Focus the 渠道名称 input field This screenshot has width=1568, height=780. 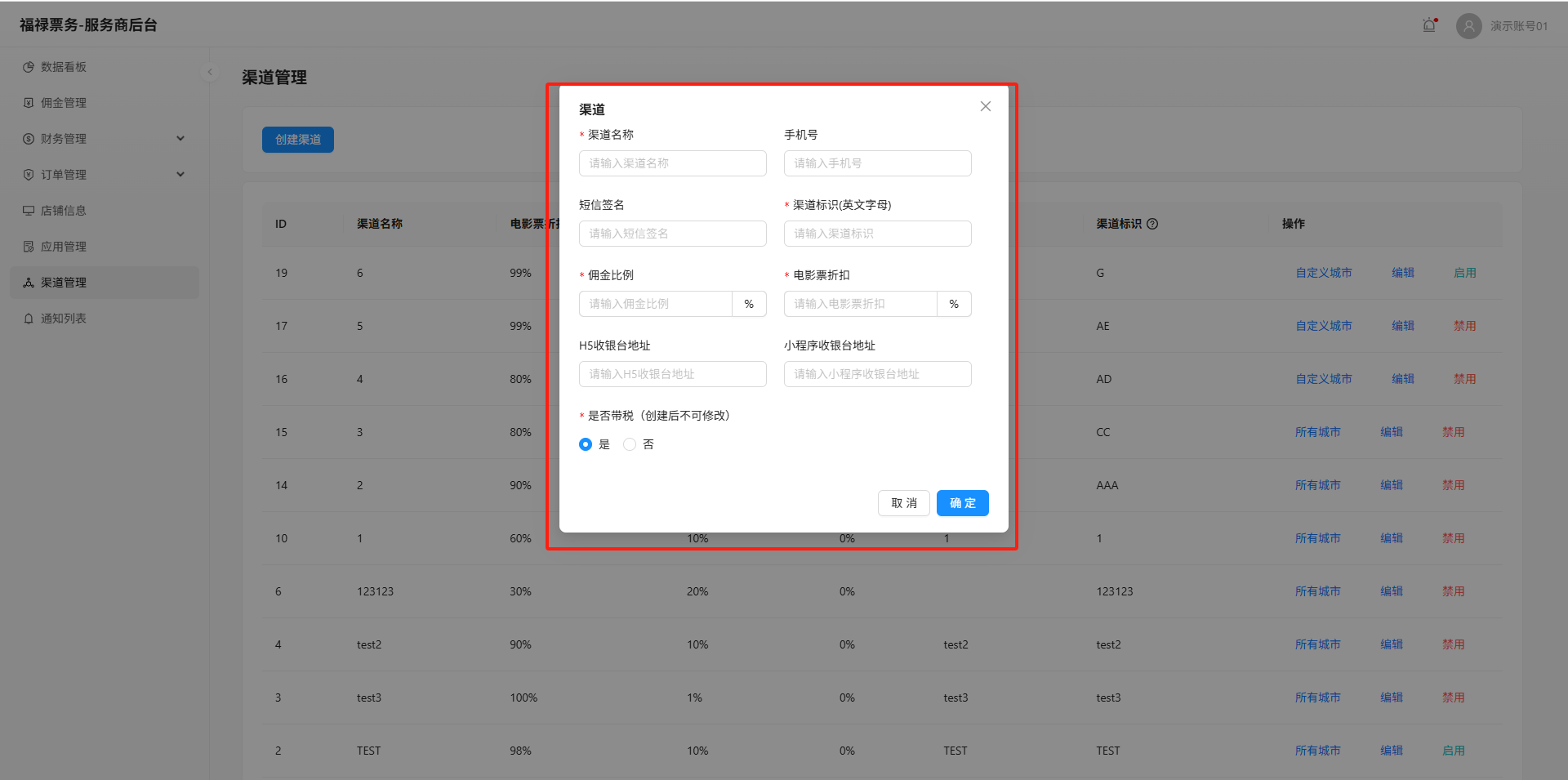point(672,163)
